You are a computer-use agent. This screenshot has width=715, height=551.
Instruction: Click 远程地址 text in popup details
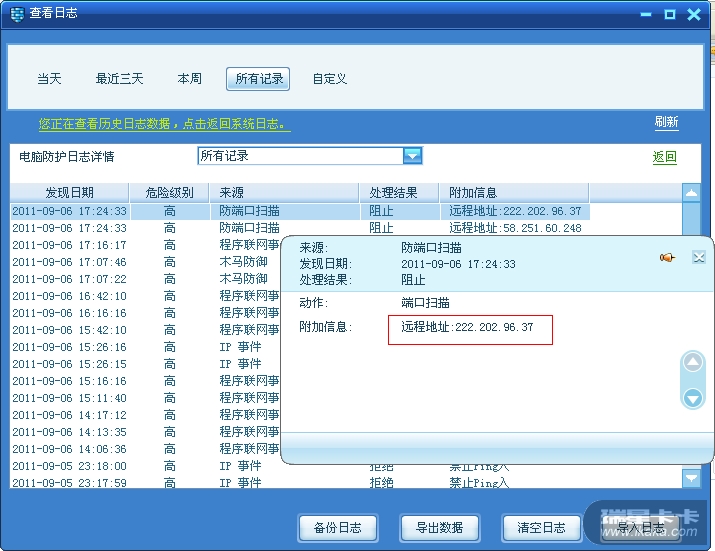[x=467, y=327]
